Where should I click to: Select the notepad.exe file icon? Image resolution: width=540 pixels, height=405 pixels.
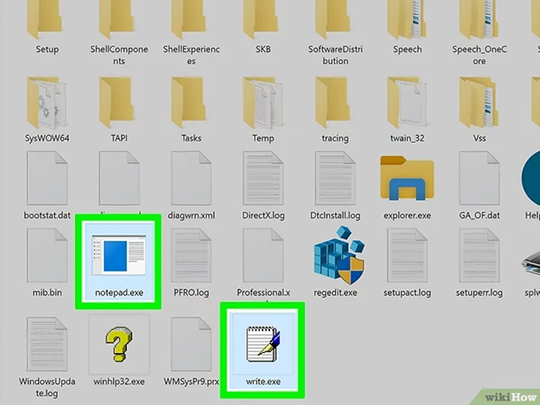click(x=119, y=255)
